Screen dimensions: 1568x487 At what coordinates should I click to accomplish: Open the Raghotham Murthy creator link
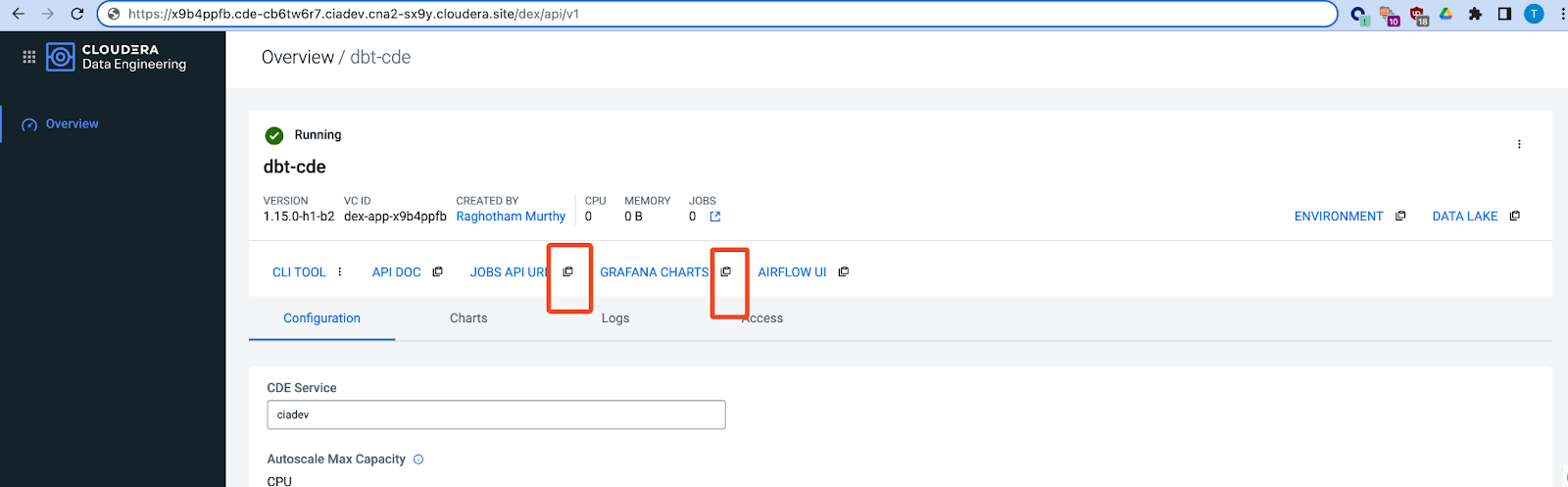[511, 217]
